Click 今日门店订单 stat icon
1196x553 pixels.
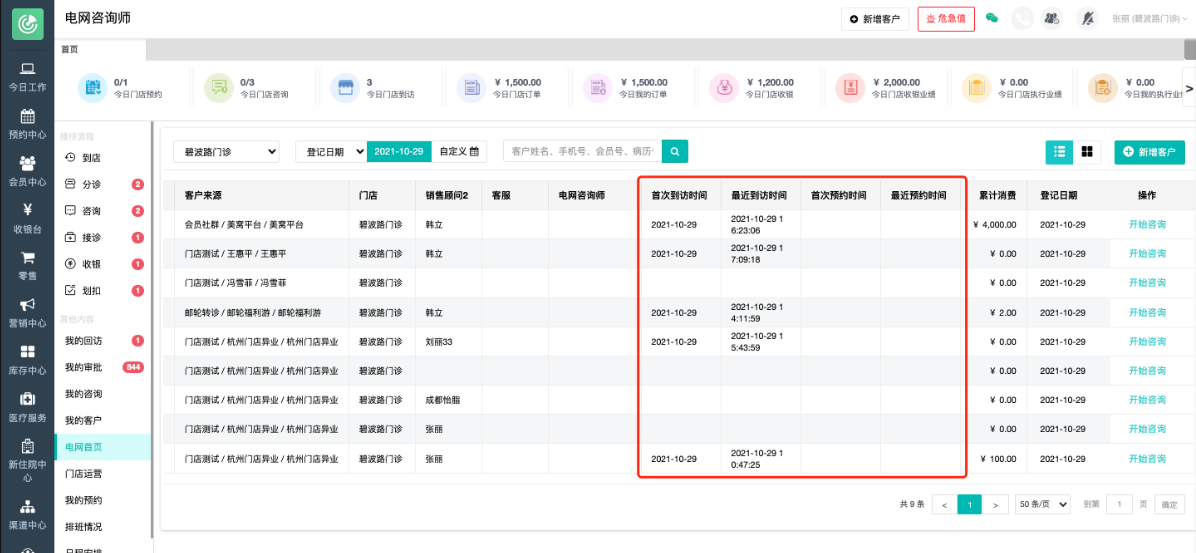471,88
